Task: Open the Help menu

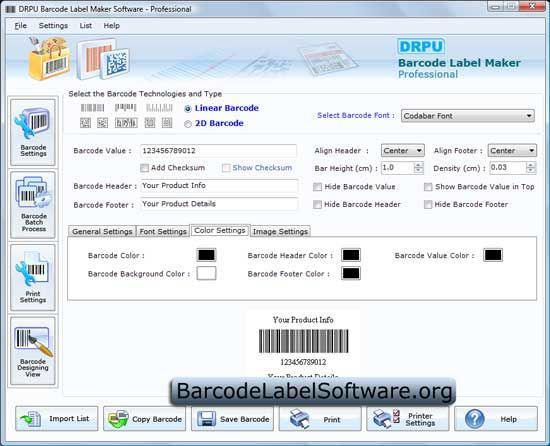Action: pos(112,26)
